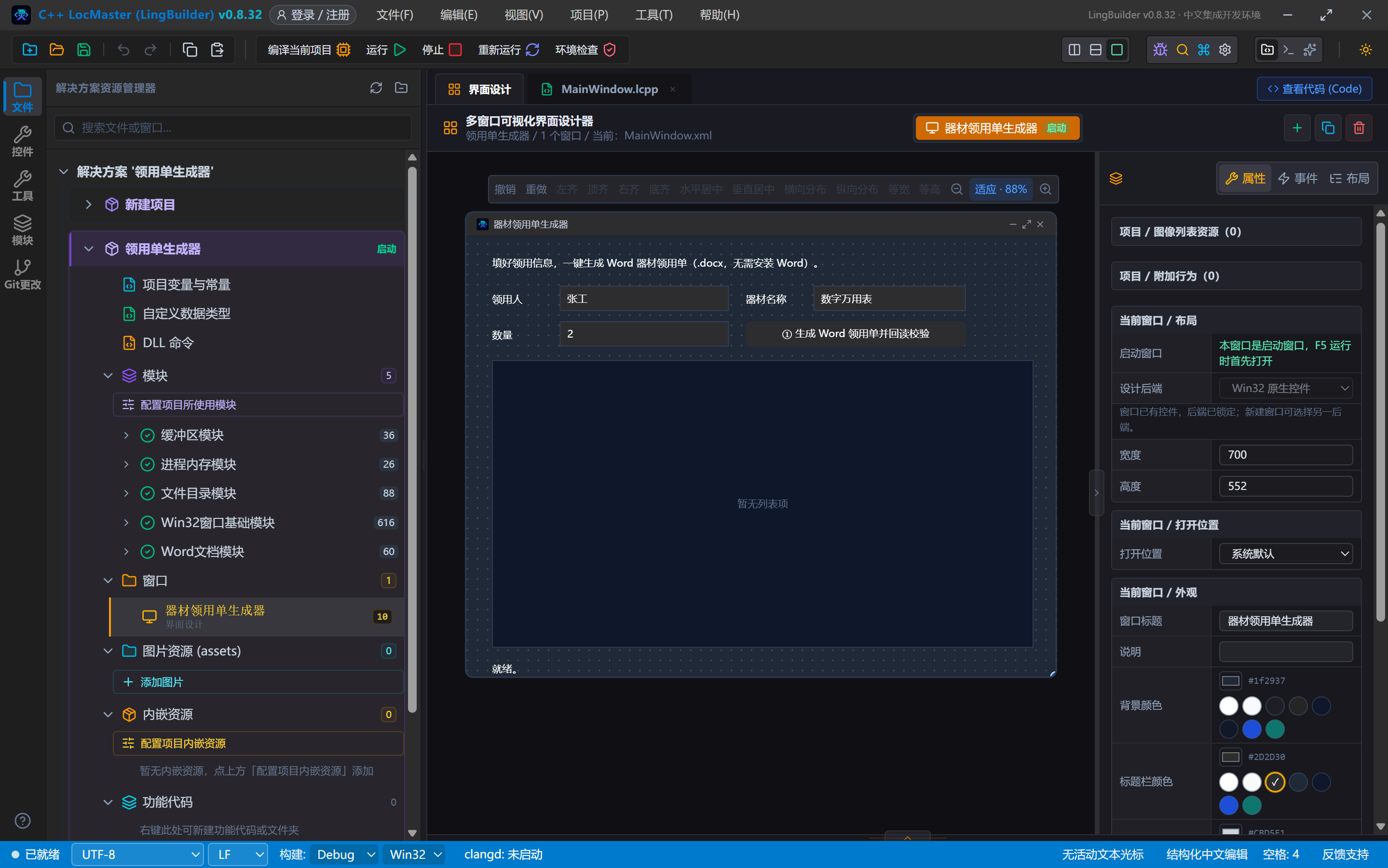1388x868 pixels.
Task: Pick the teal title bar color swatch
Action: point(1252,806)
